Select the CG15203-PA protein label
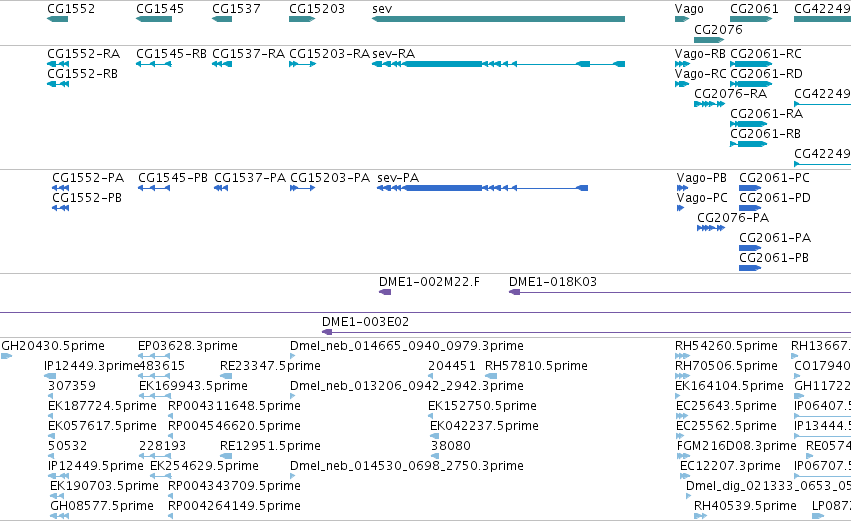The width and height of the screenshot is (851, 521). click(x=330, y=178)
